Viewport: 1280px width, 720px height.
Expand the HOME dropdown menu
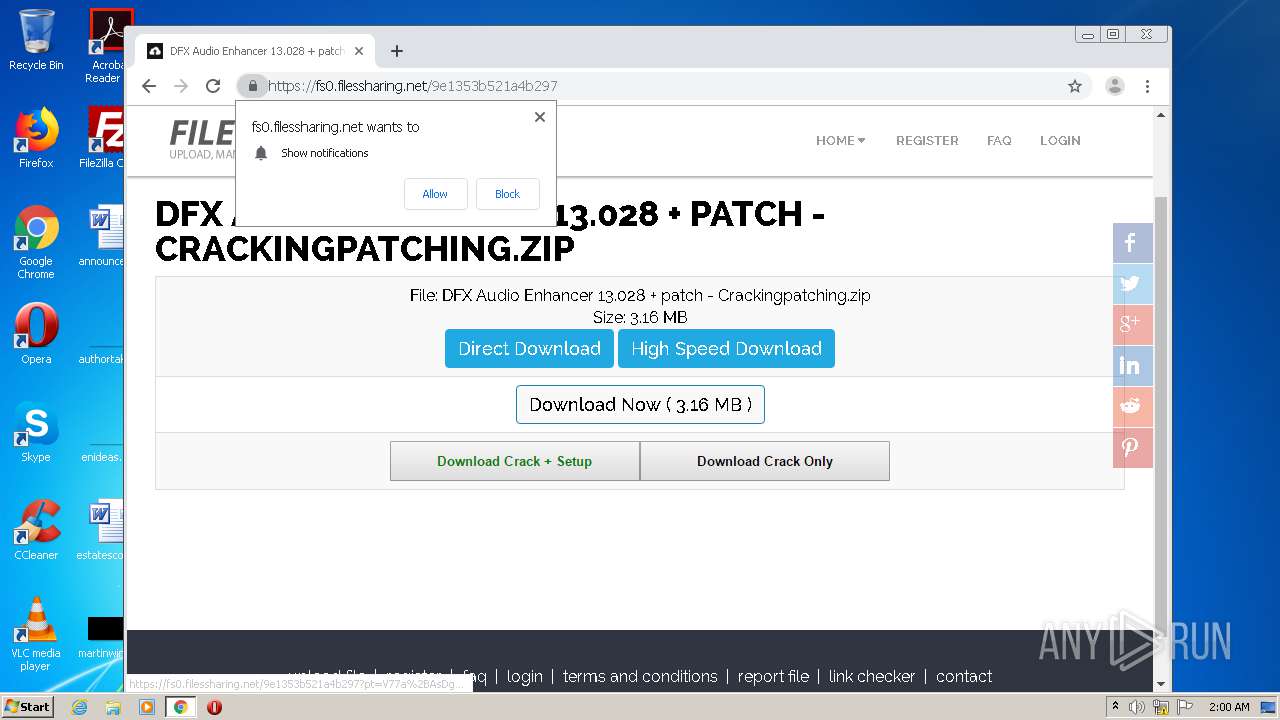point(841,141)
